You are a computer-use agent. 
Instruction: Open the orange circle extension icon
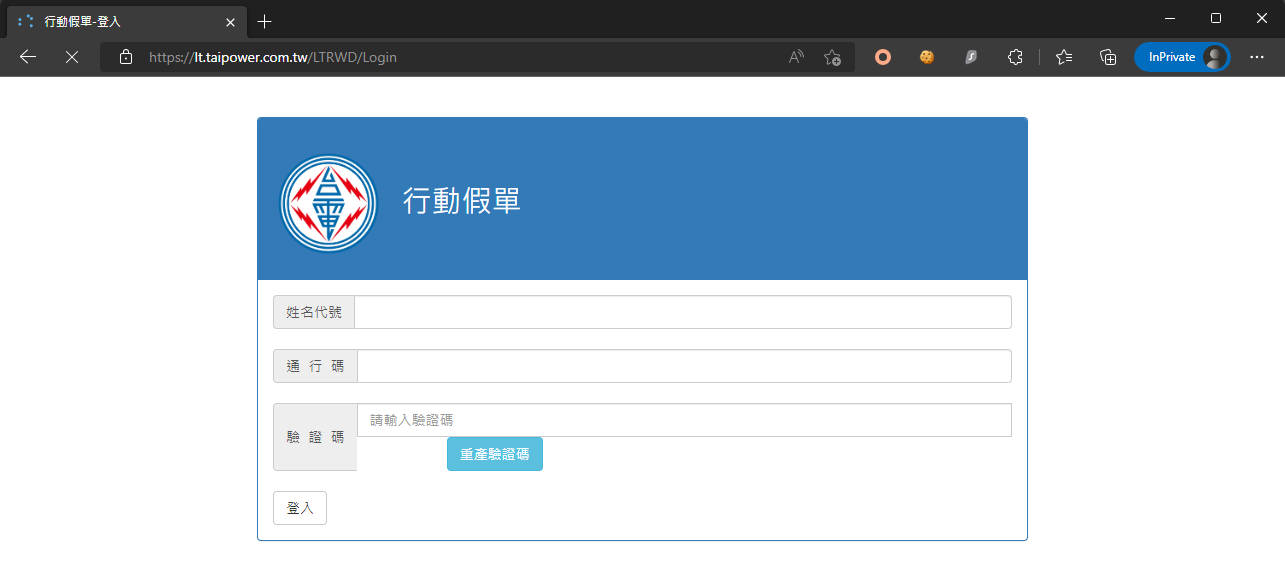[x=883, y=57]
